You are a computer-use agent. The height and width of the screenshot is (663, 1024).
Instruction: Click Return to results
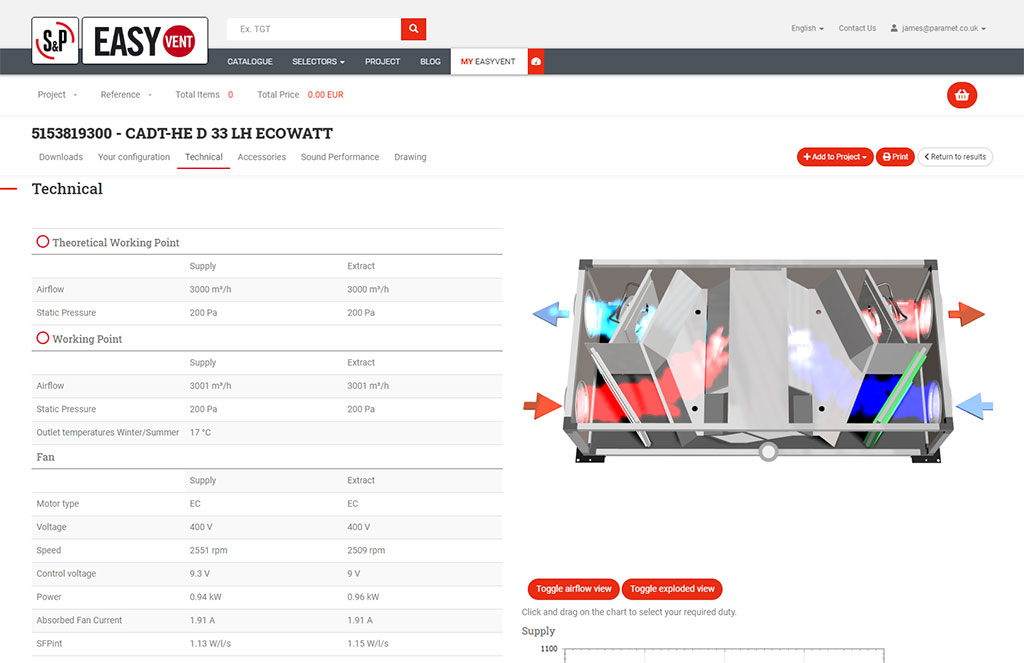click(x=955, y=157)
